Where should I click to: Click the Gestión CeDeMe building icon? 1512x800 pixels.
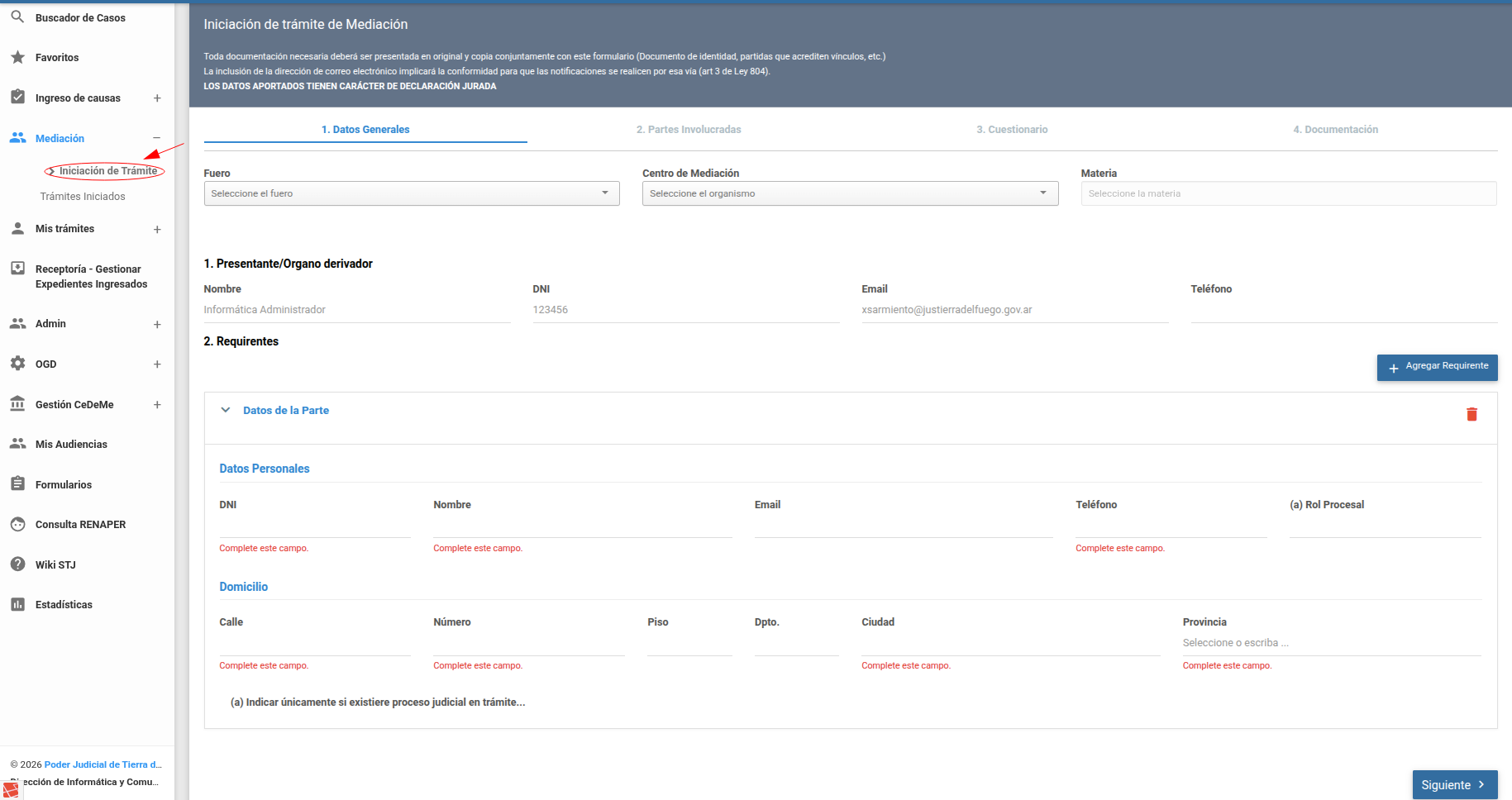(x=17, y=403)
